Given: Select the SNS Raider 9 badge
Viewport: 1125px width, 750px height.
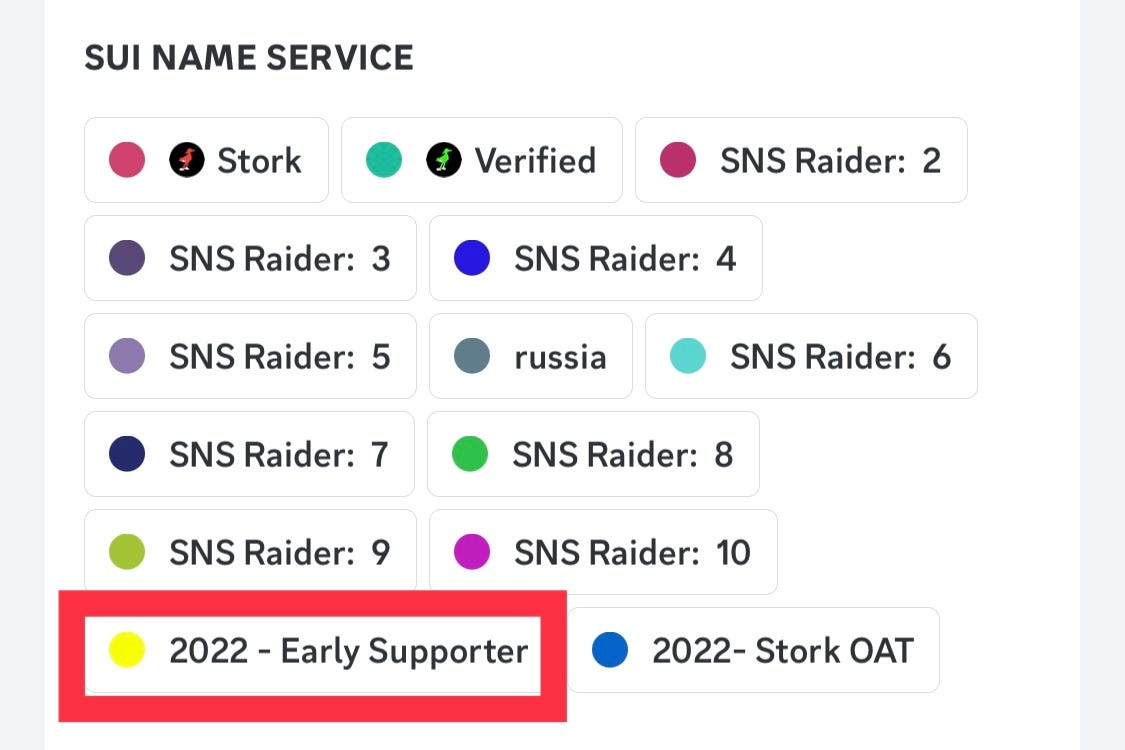Looking at the screenshot, I should tap(250, 552).
